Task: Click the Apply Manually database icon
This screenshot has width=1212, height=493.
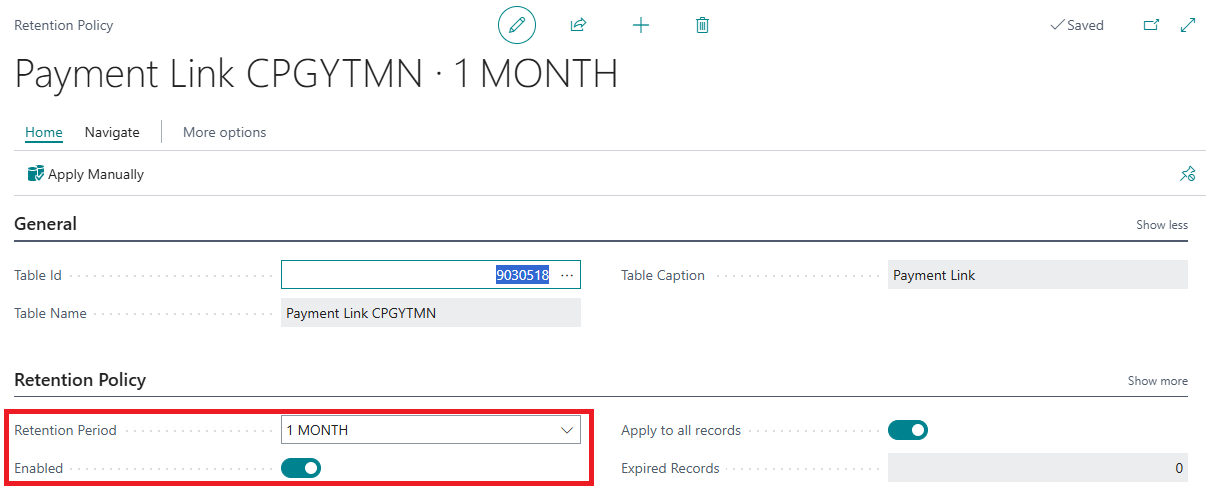Action: (x=36, y=174)
